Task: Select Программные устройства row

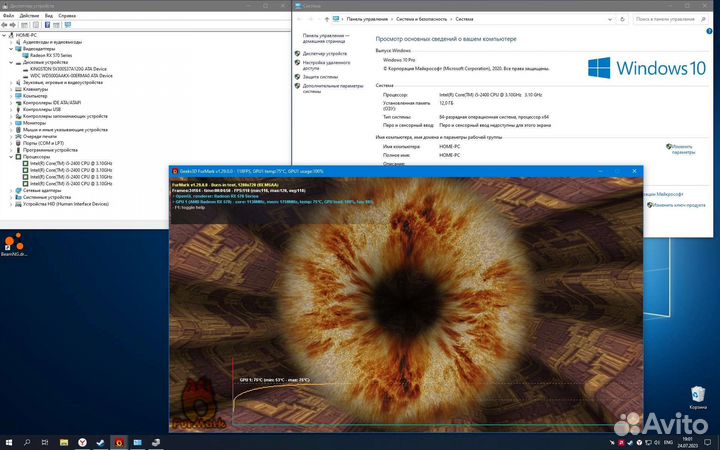Action: [x=50, y=150]
